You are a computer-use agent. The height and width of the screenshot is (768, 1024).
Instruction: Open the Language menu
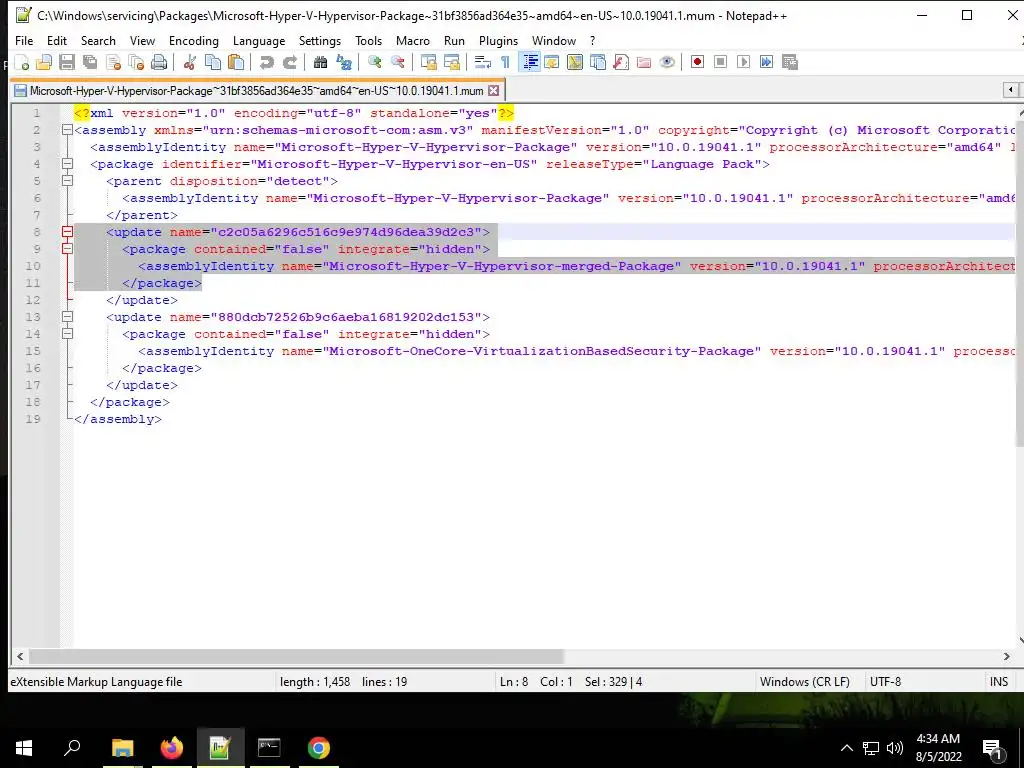[x=259, y=40]
